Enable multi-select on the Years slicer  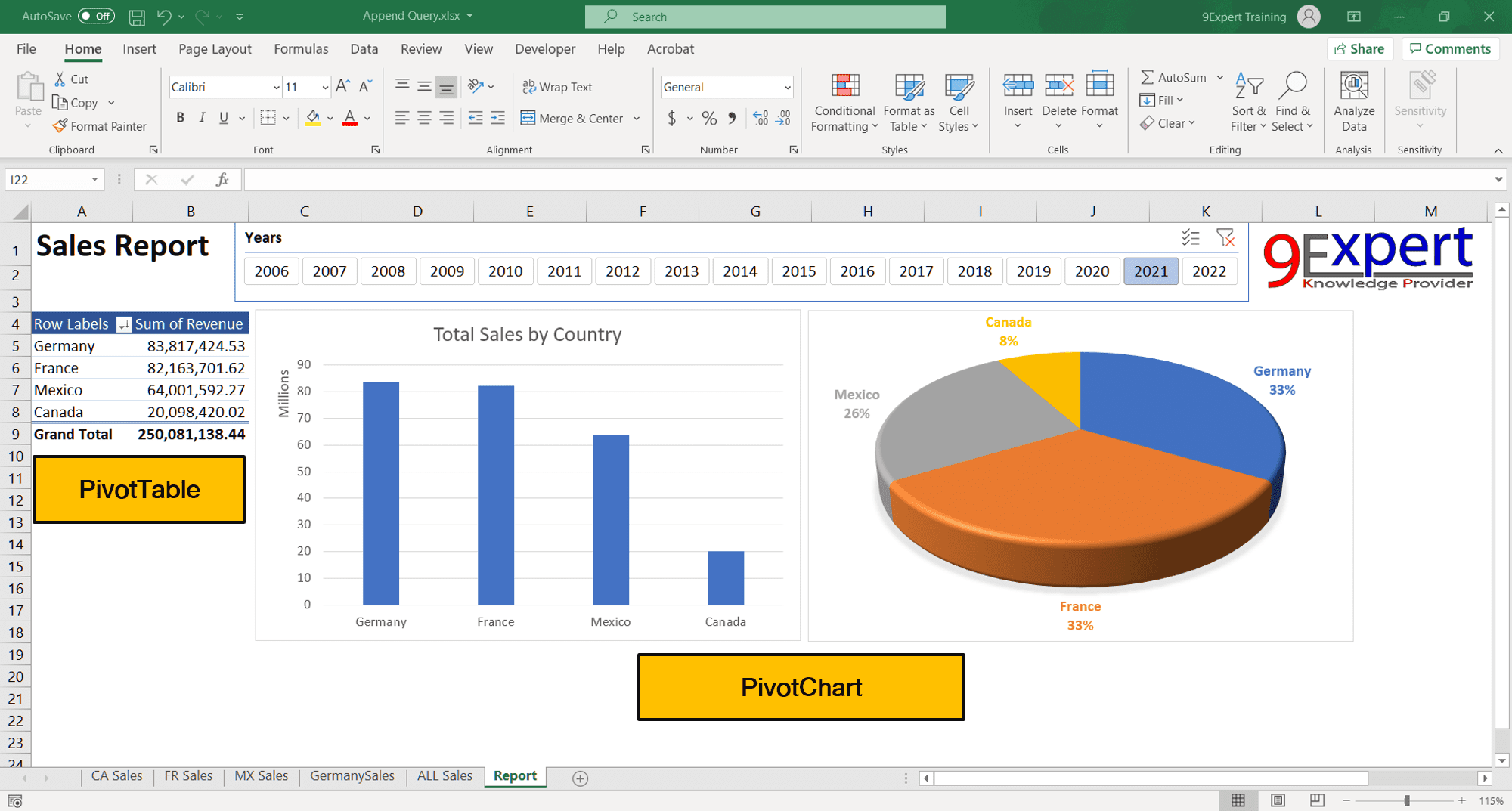click(1191, 237)
